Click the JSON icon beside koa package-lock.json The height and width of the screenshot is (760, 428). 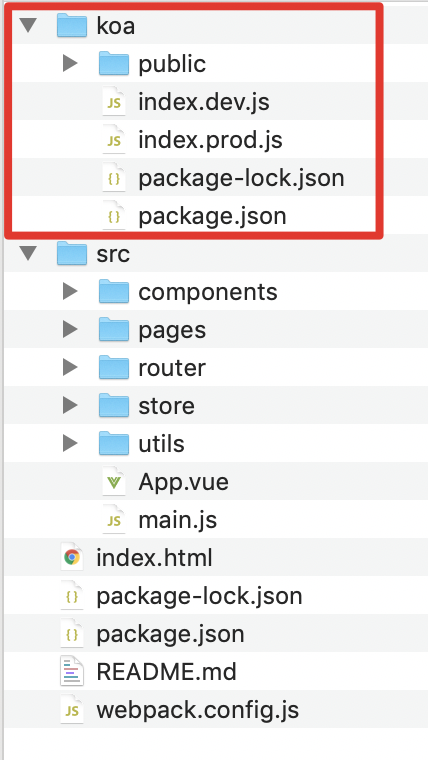[x=114, y=178]
